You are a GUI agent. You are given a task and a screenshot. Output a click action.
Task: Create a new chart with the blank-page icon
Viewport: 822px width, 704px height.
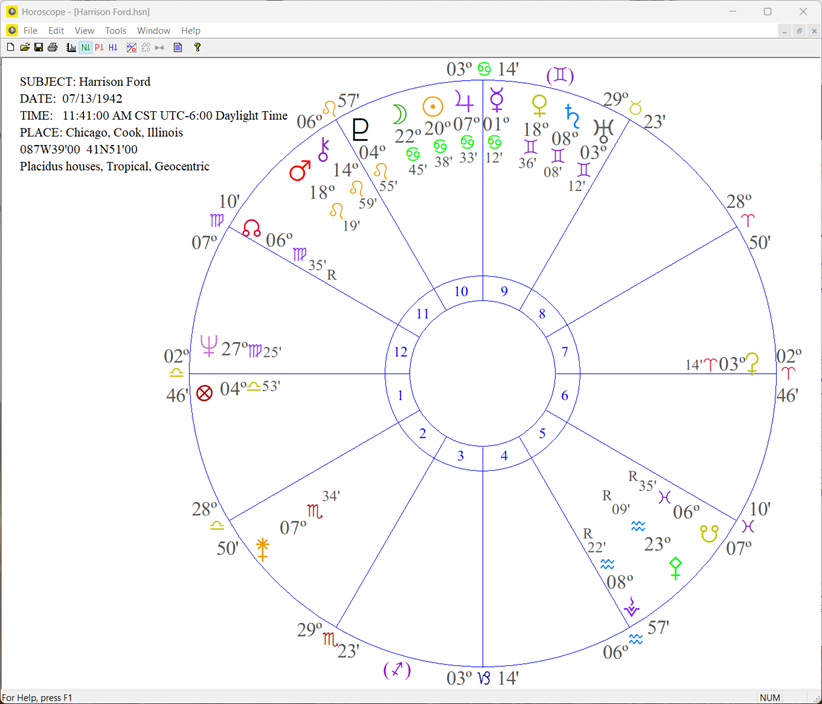pyautogui.click(x=11, y=47)
